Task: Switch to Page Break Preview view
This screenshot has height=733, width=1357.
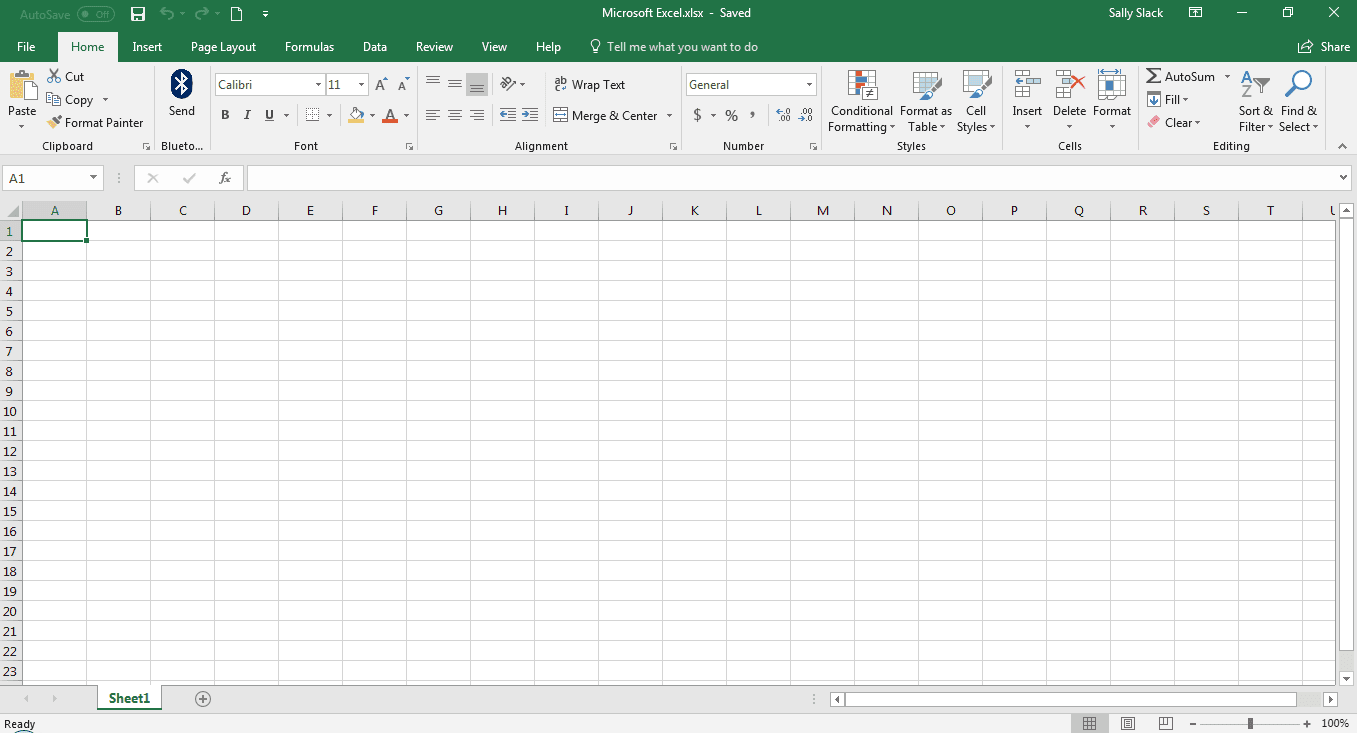Action: coord(1165,723)
